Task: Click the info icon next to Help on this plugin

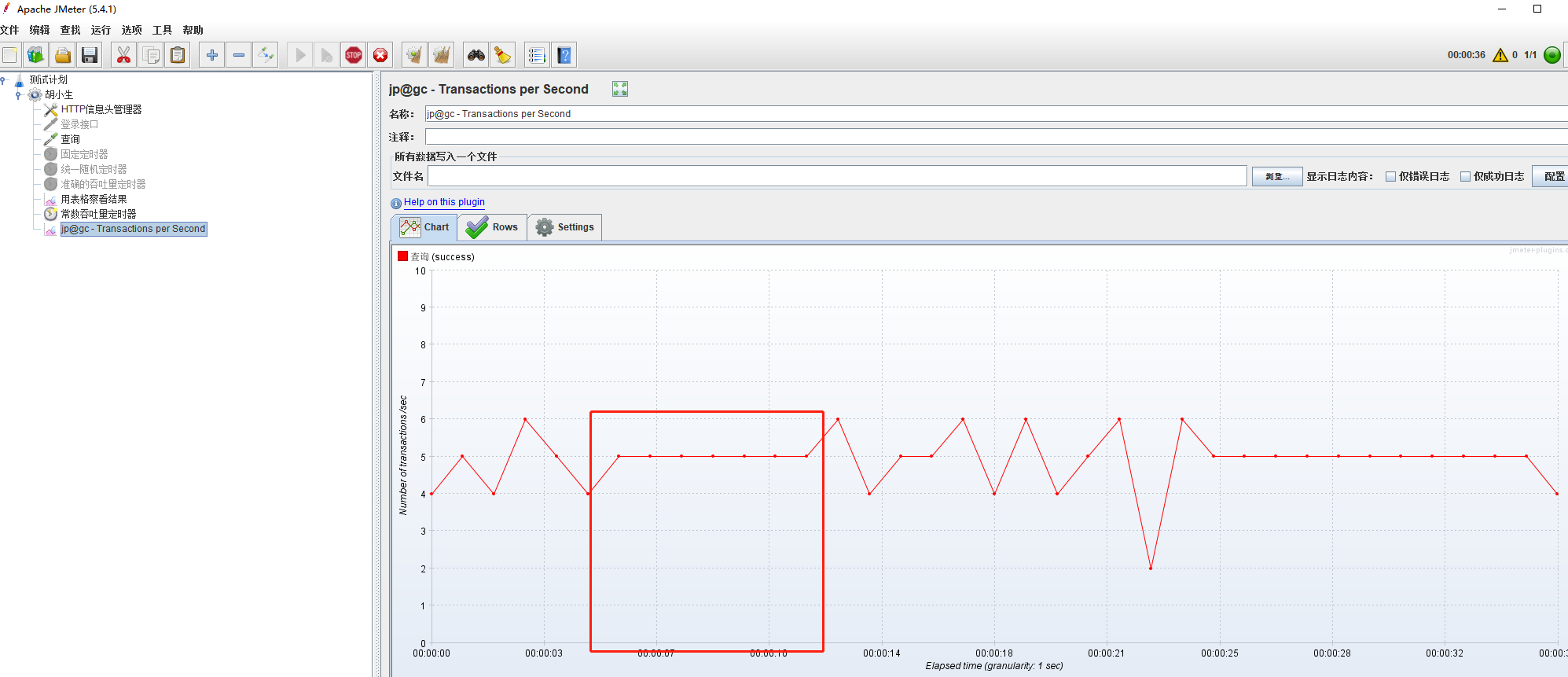Action: click(396, 203)
